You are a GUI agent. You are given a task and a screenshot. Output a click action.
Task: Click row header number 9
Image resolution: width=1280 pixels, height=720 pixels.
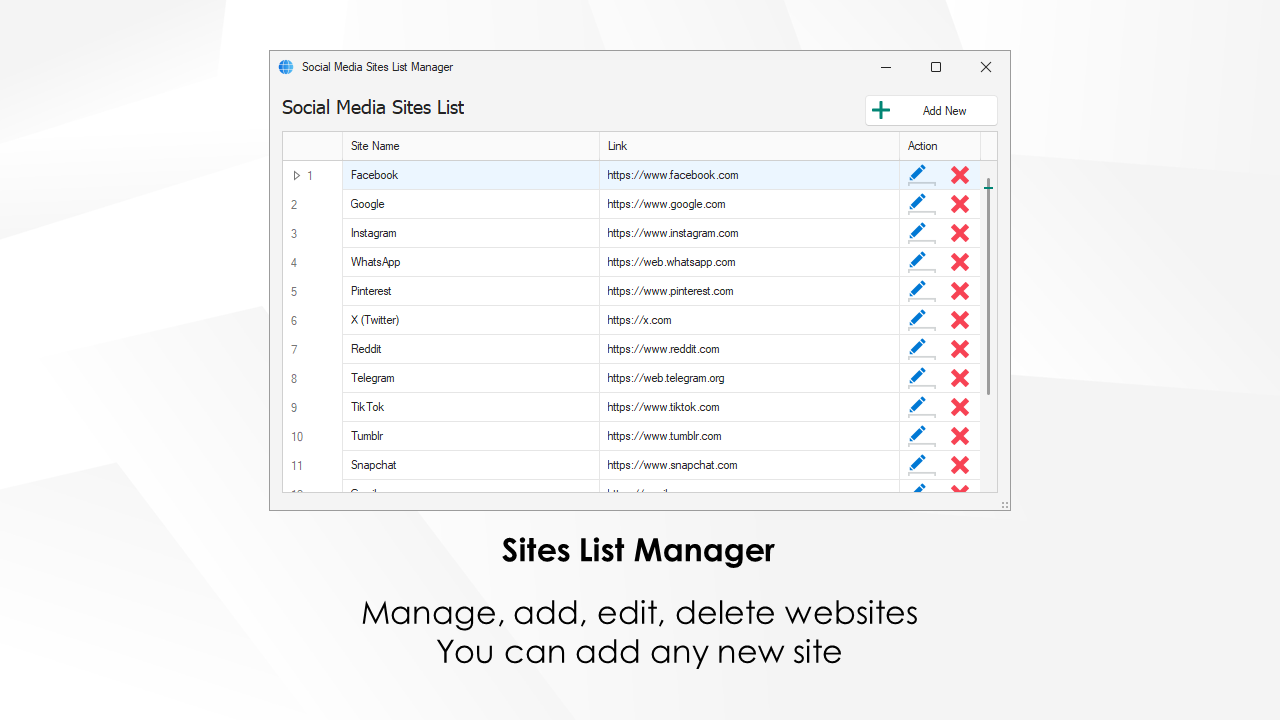(313, 407)
